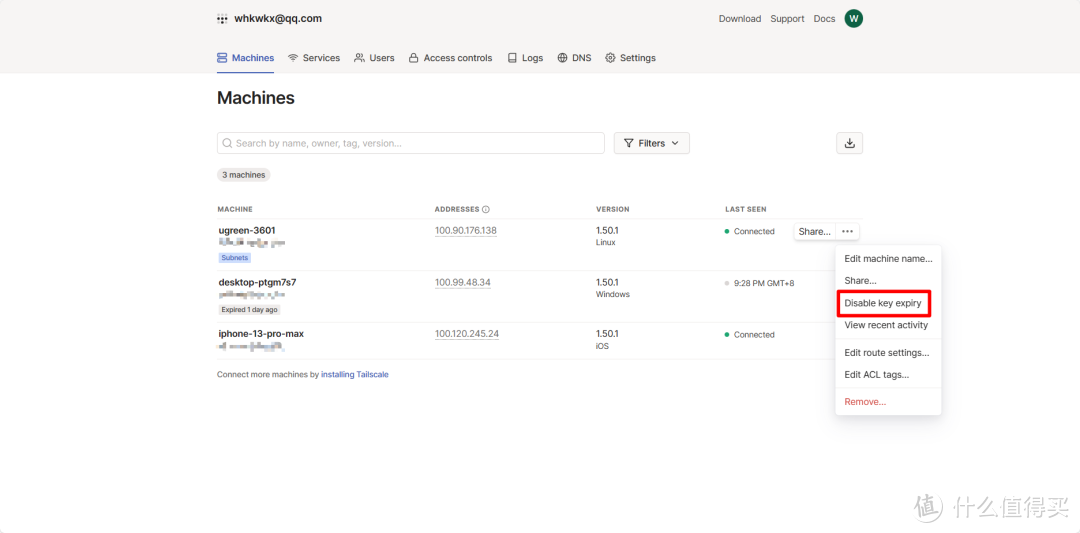Click the 100.99.48.34 address of desktop-ptgm7s7
1080x533 pixels.
point(462,282)
